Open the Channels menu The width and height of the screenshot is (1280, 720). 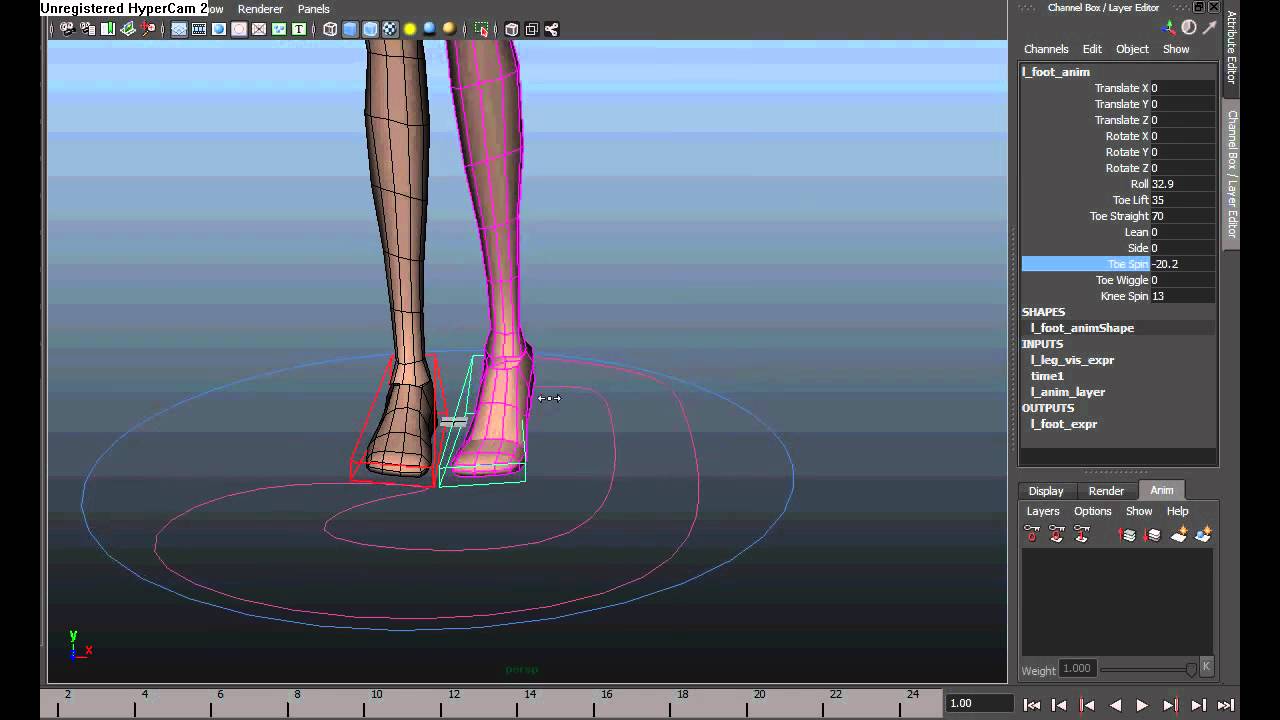click(x=1046, y=49)
